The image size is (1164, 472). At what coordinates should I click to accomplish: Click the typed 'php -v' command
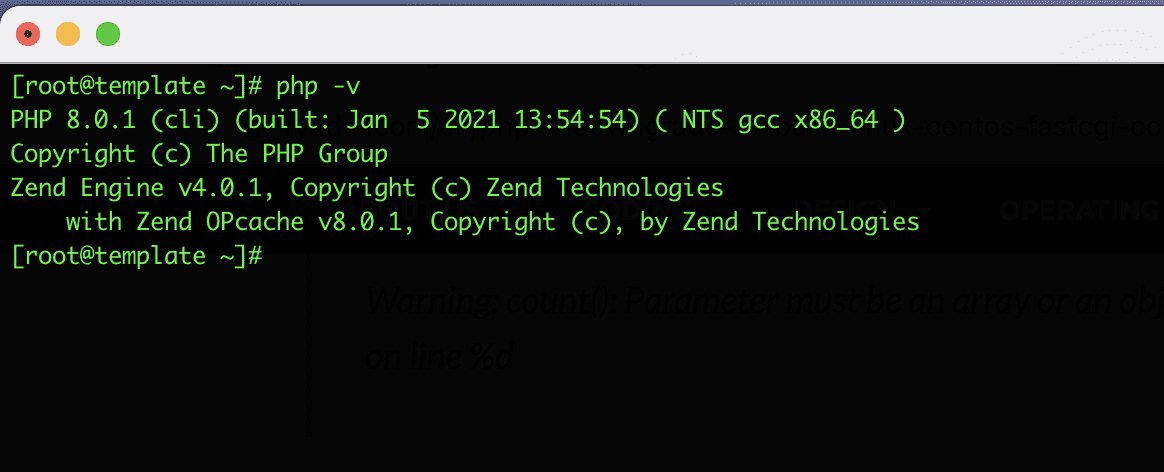pos(319,85)
